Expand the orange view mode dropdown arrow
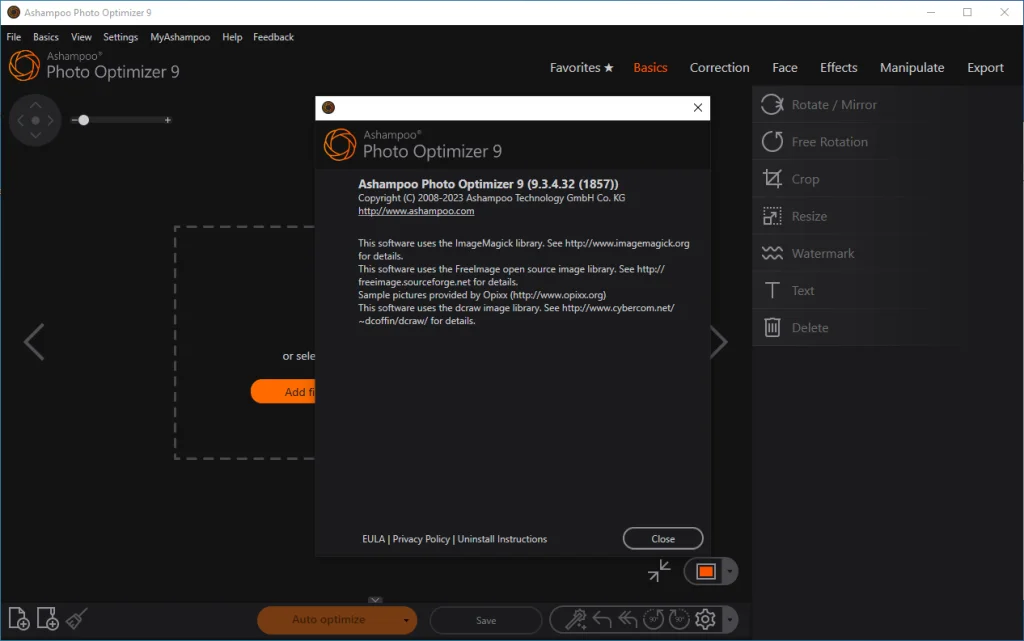Screen dimensions: 1024x641 729,572
